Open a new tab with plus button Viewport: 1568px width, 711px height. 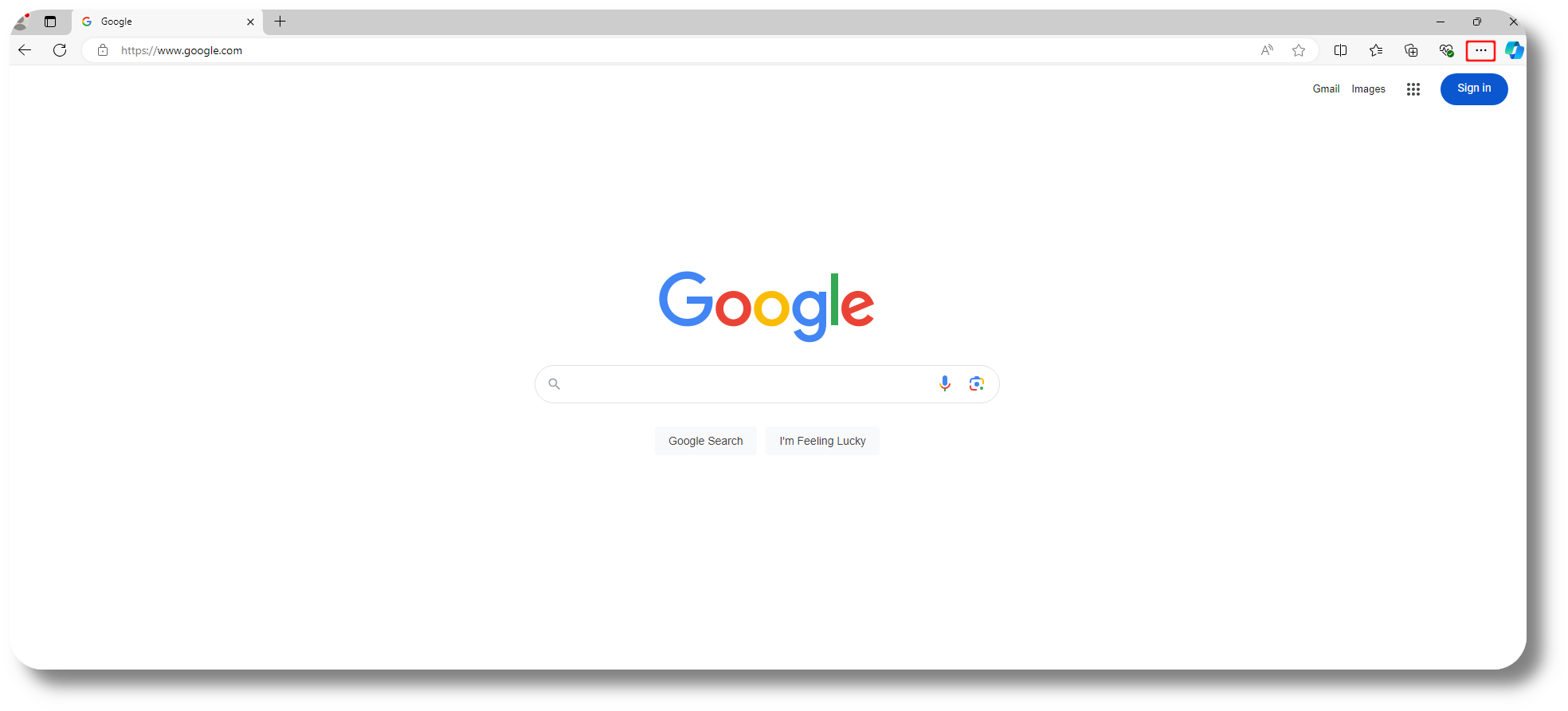(280, 22)
